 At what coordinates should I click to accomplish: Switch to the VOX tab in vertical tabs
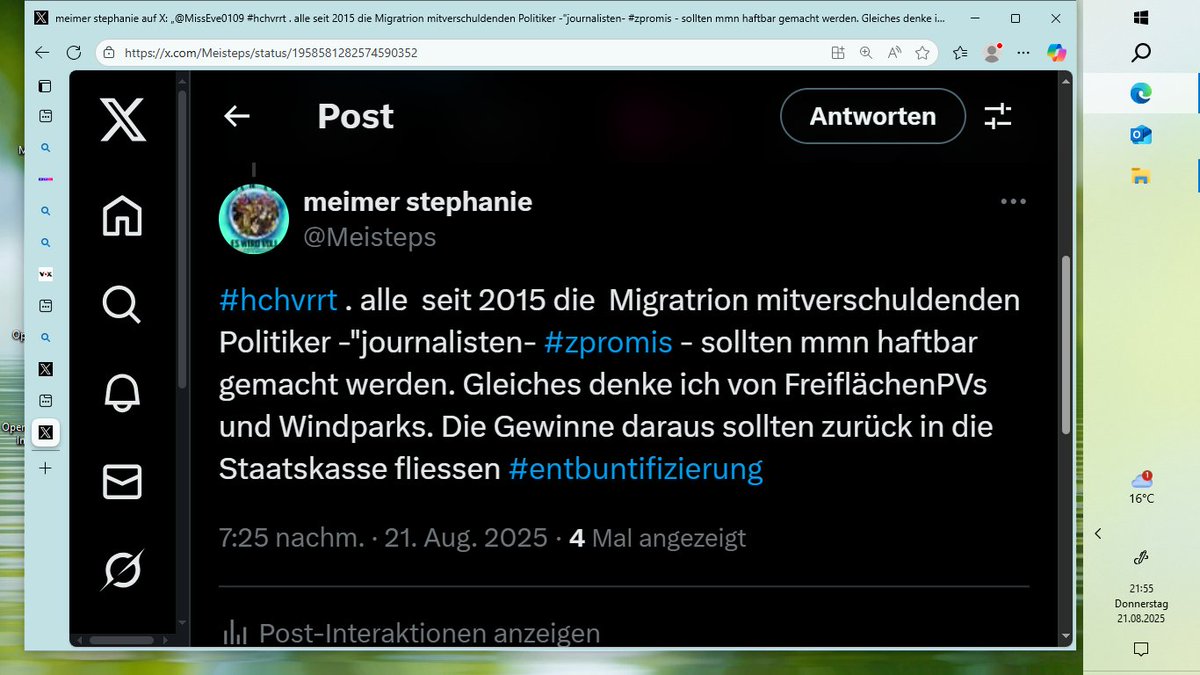(44, 274)
